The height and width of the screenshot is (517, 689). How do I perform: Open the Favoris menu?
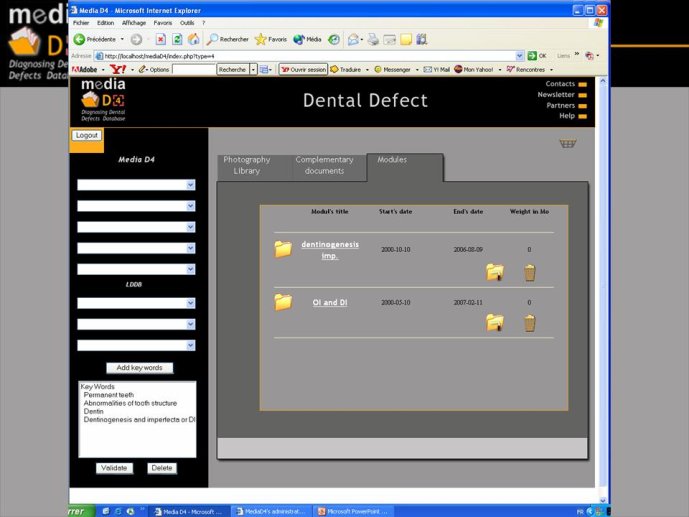(x=163, y=23)
